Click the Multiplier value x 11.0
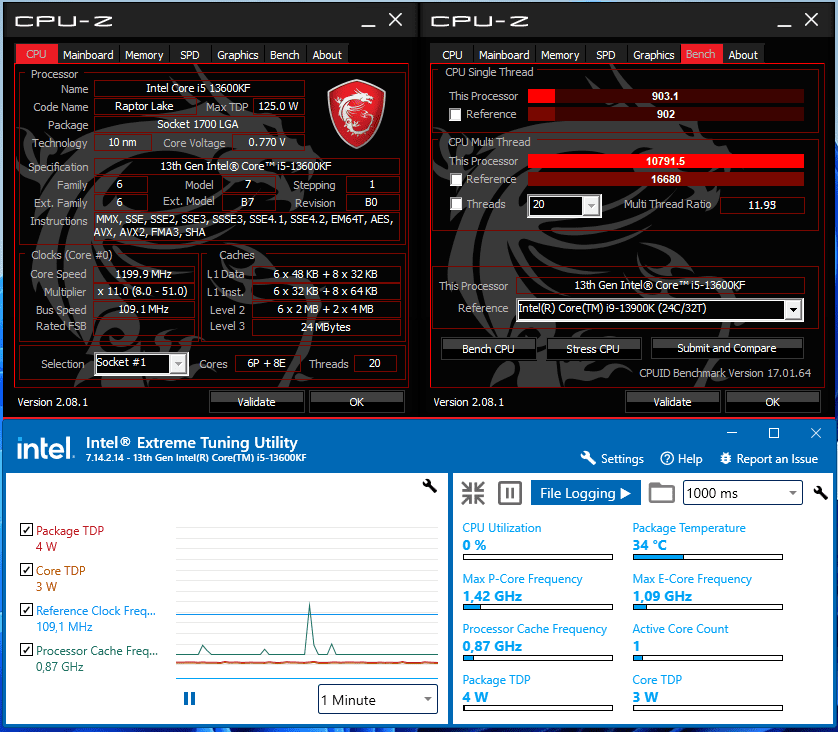838x732 pixels. [144, 292]
